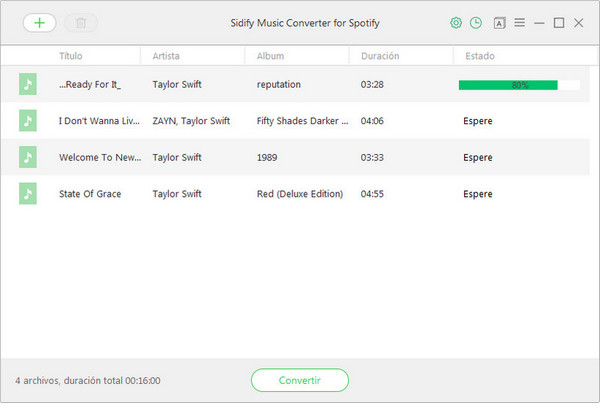Image resolution: width=600 pixels, height=403 pixels.
Task: Click artist 'ZAYN, Taylor Swift'
Action: pos(191,121)
